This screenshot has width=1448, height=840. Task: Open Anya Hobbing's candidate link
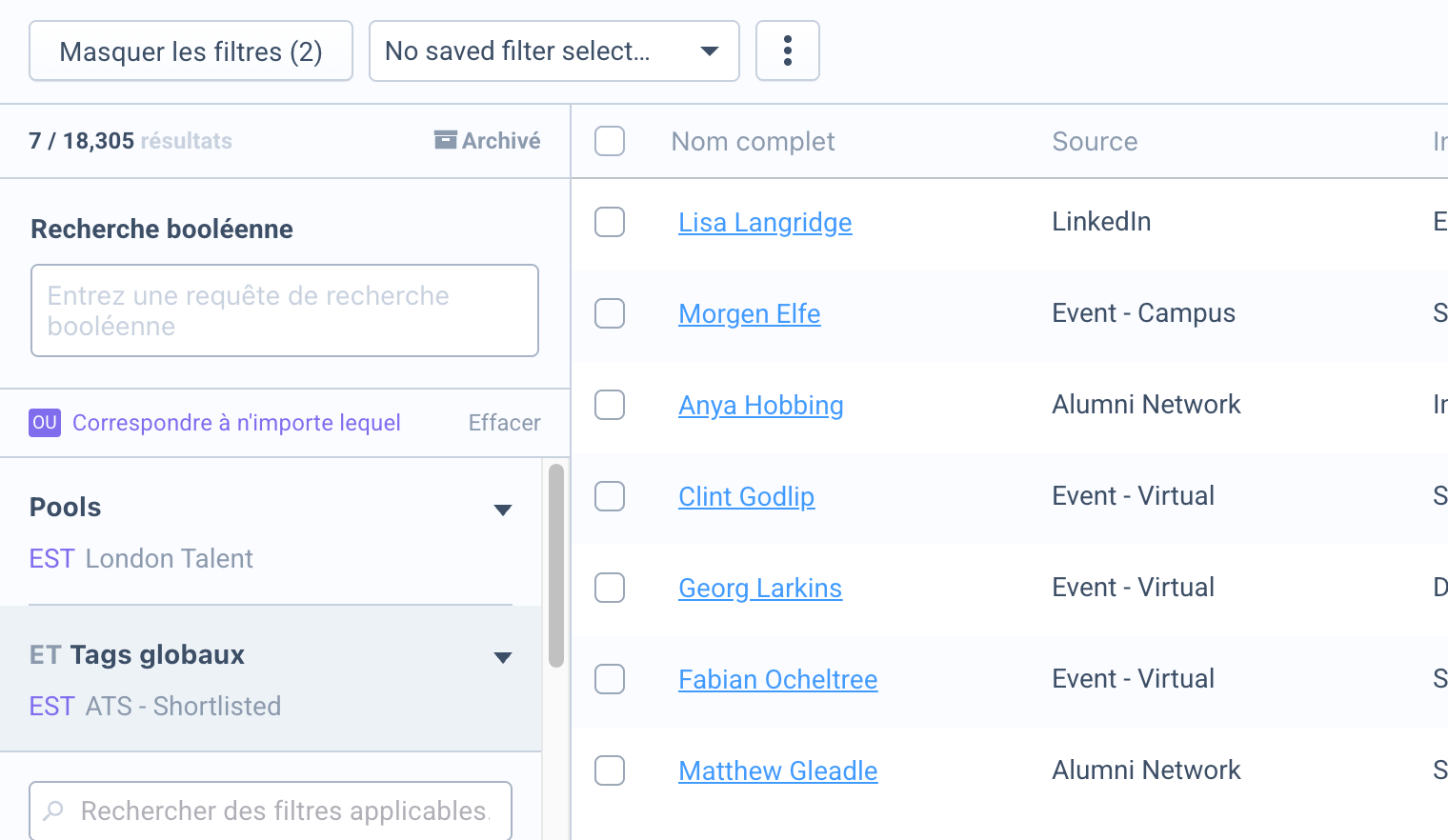(x=761, y=405)
